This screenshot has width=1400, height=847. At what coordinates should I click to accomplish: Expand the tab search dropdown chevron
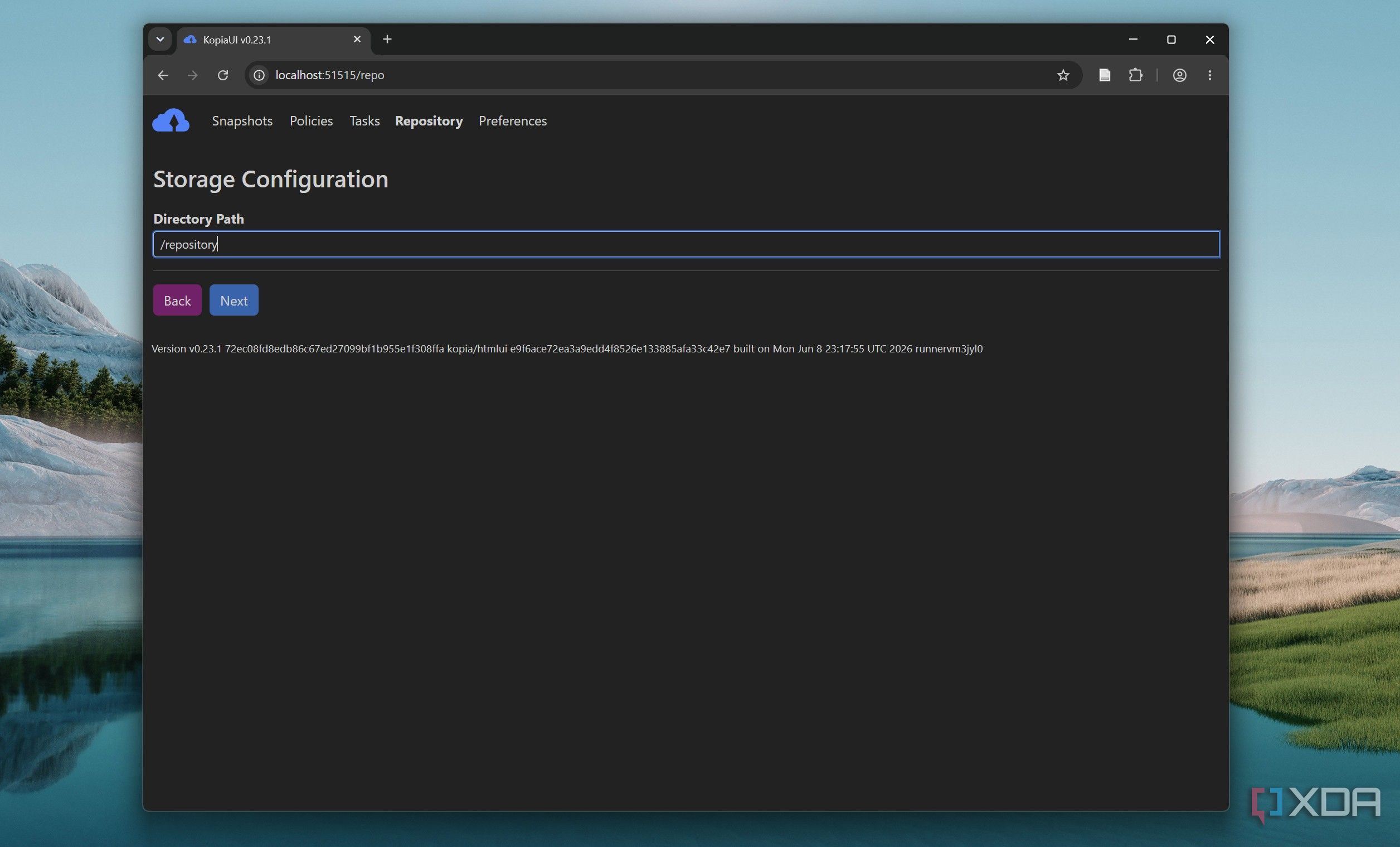click(x=160, y=40)
